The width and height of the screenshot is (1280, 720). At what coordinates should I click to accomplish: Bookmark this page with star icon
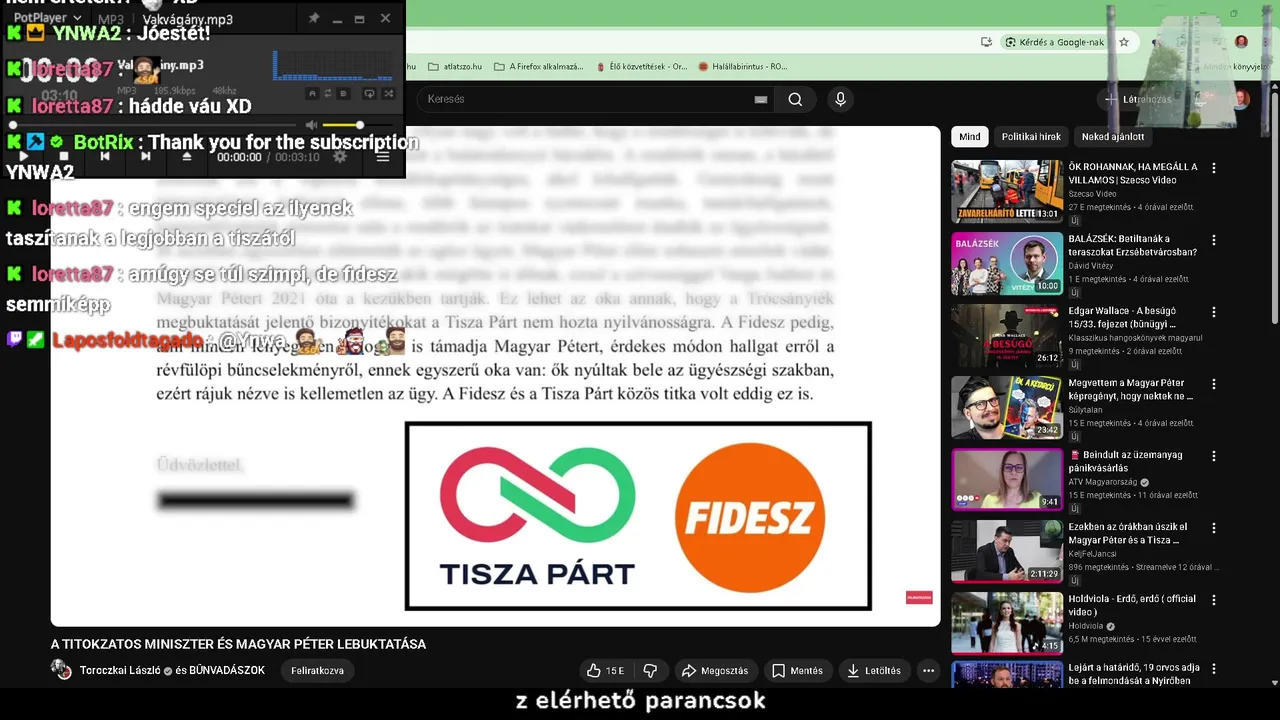1124,42
